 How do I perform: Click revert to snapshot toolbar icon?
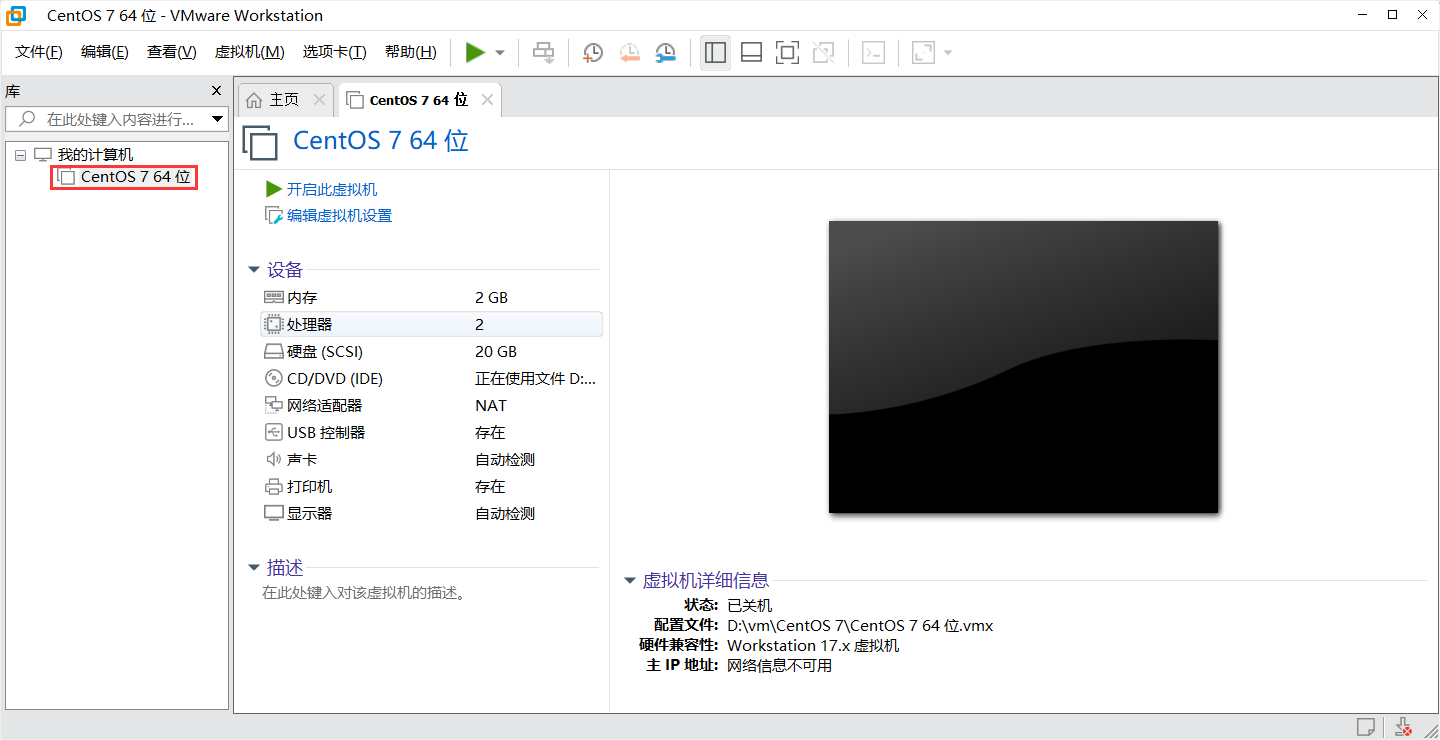click(x=629, y=53)
